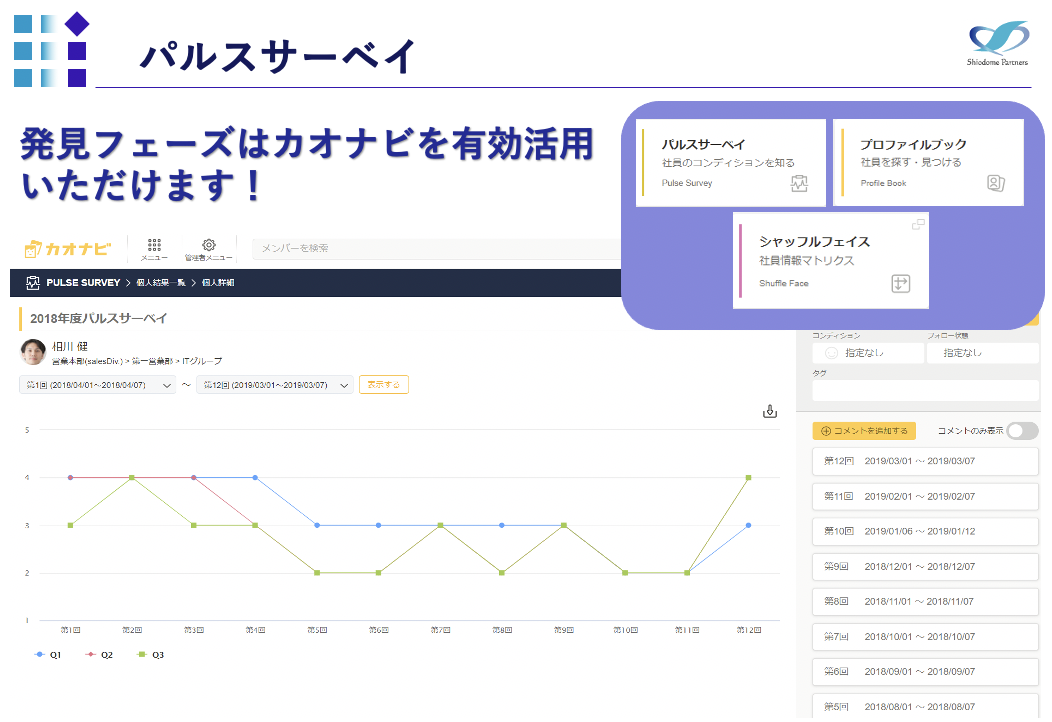Viewport: 1052px width, 722px height.
Task: Click the Shiodome Partners logo
Action: (998, 44)
